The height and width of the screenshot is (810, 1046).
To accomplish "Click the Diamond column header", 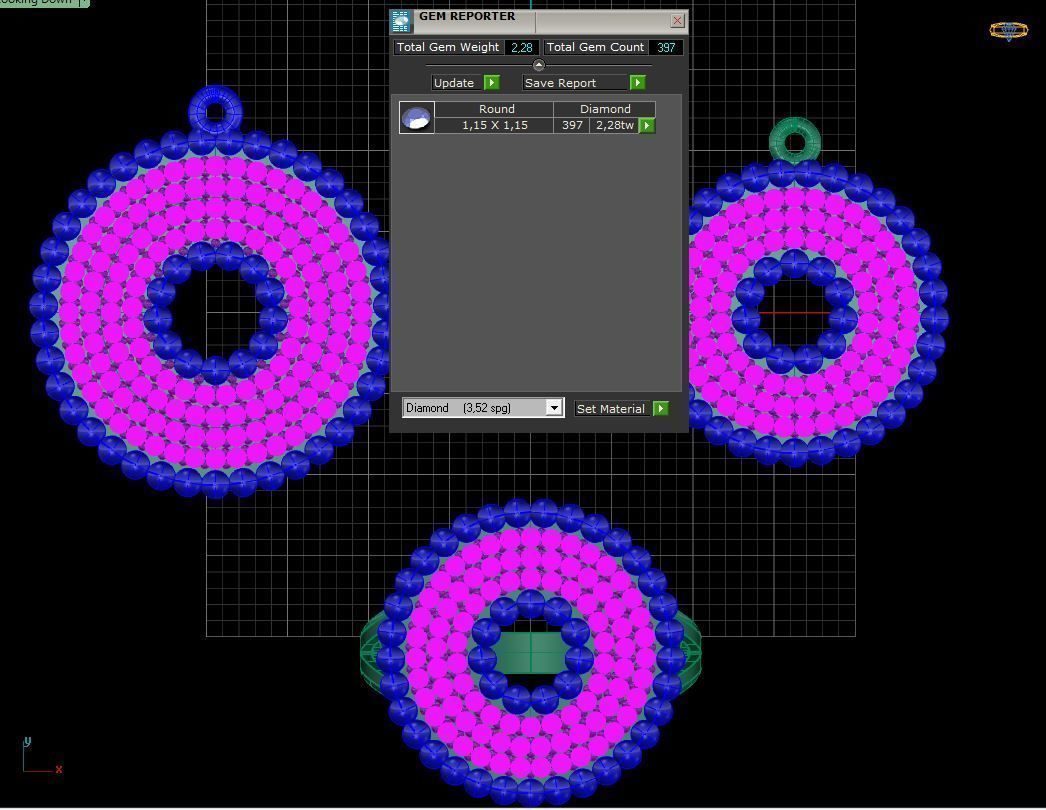I will 605,109.
